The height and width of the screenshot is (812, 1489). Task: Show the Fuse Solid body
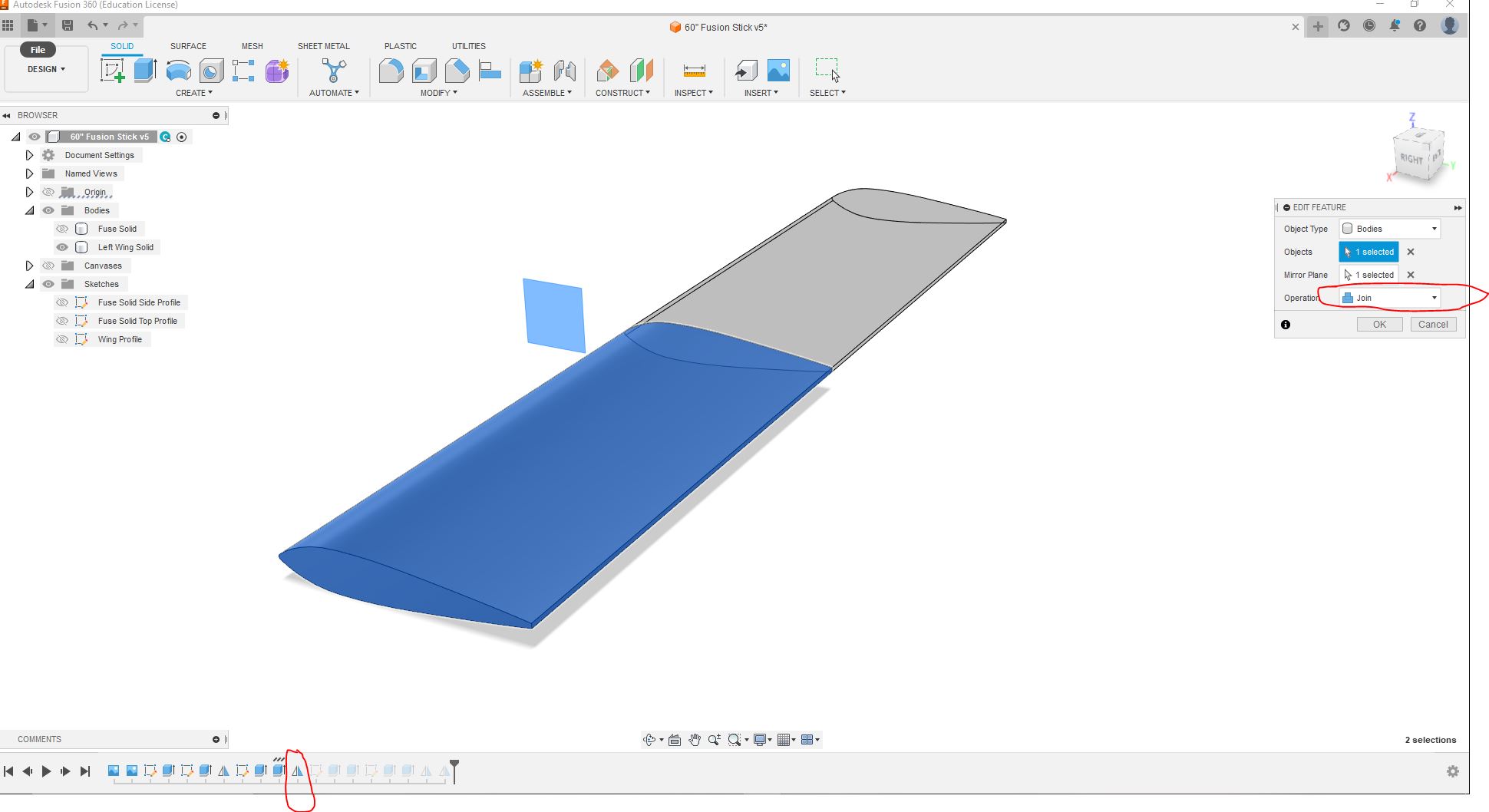pos(62,229)
